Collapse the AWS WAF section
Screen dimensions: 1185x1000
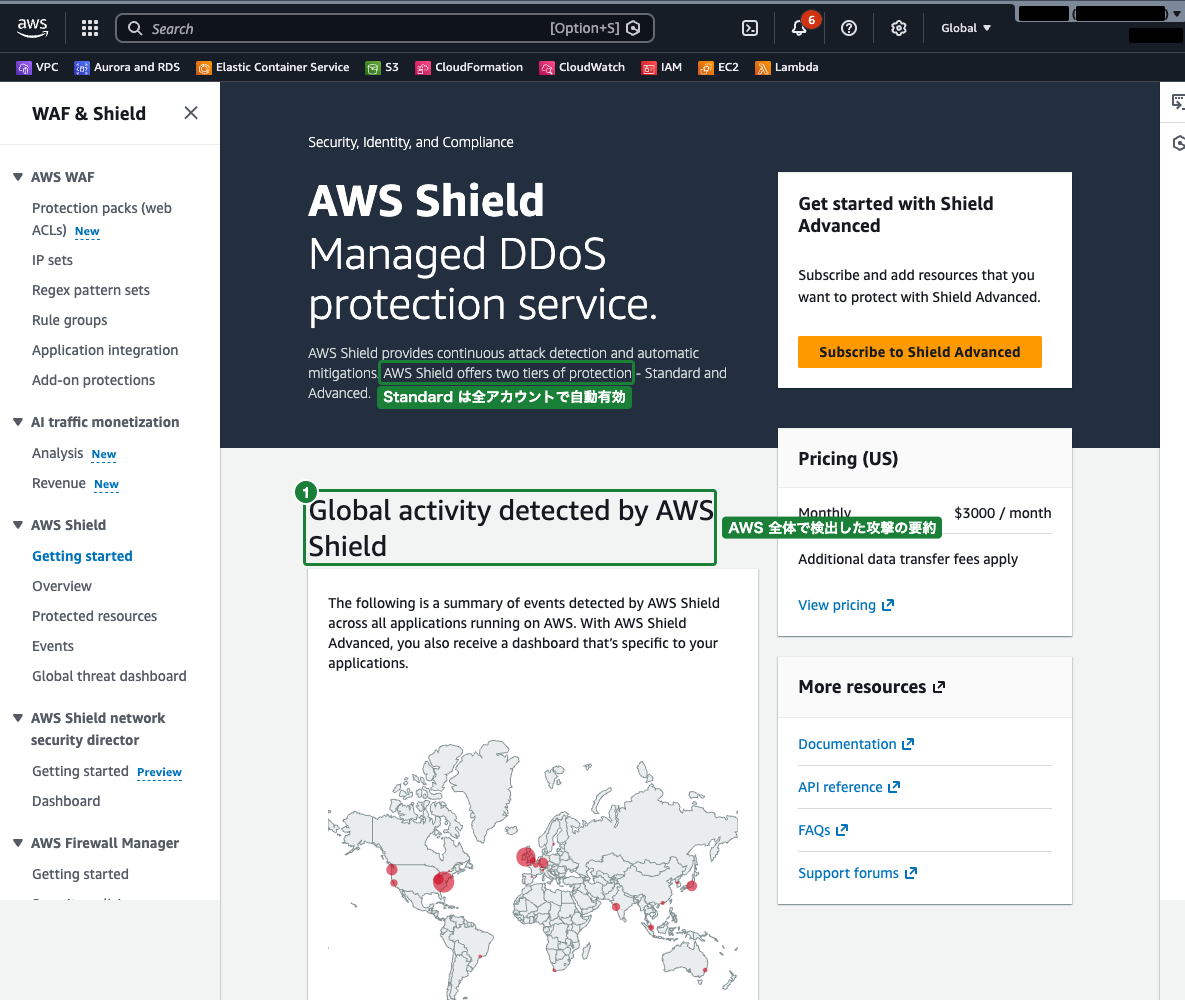[18, 177]
